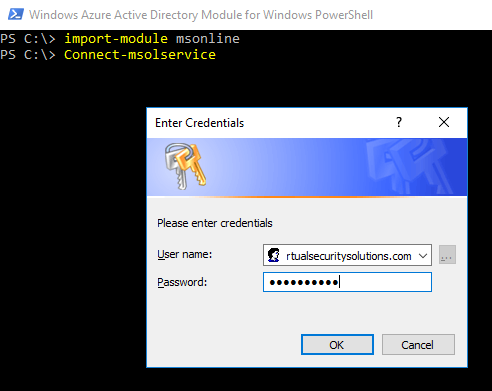Screen dimensions: 492x391
Task: Click inside the Password field
Action: coord(347,282)
